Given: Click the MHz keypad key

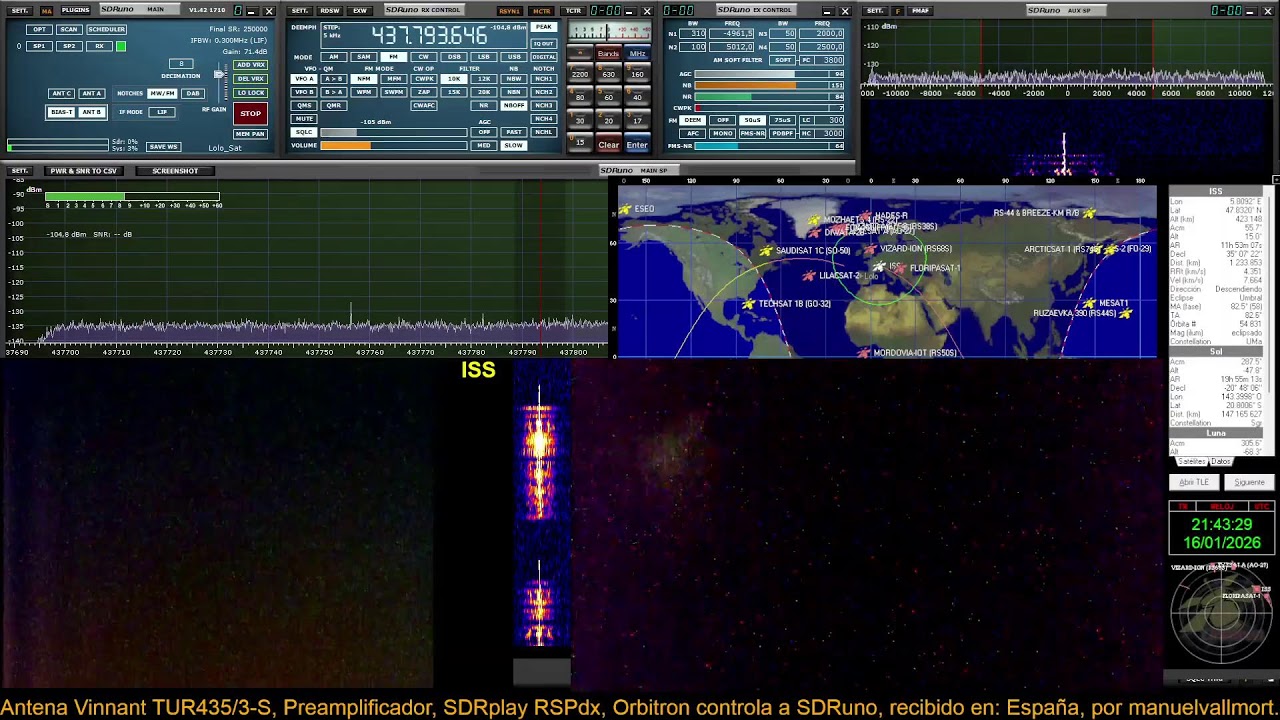Looking at the screenshot, I should (x=637, y=53).
